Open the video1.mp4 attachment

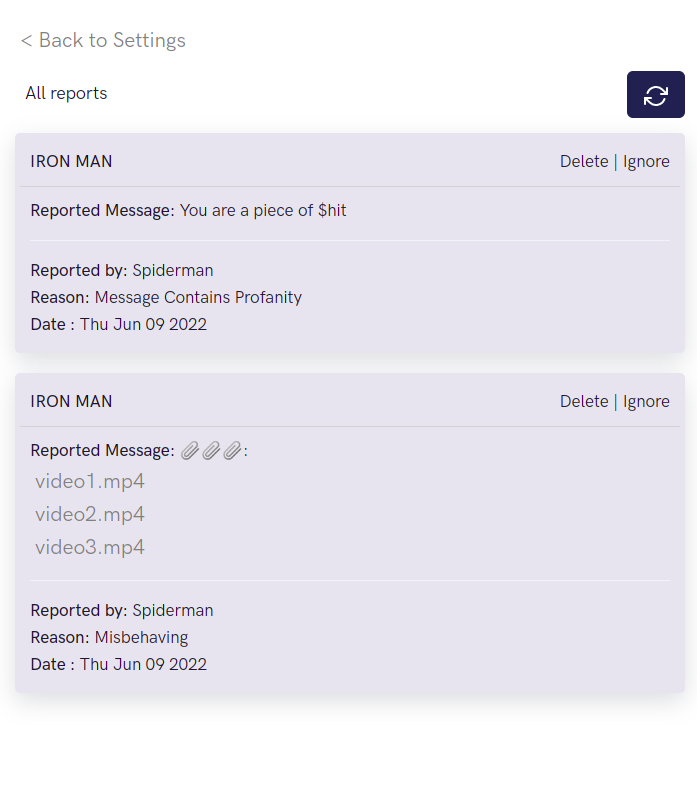pyautogui.click(x=90, y=481)
